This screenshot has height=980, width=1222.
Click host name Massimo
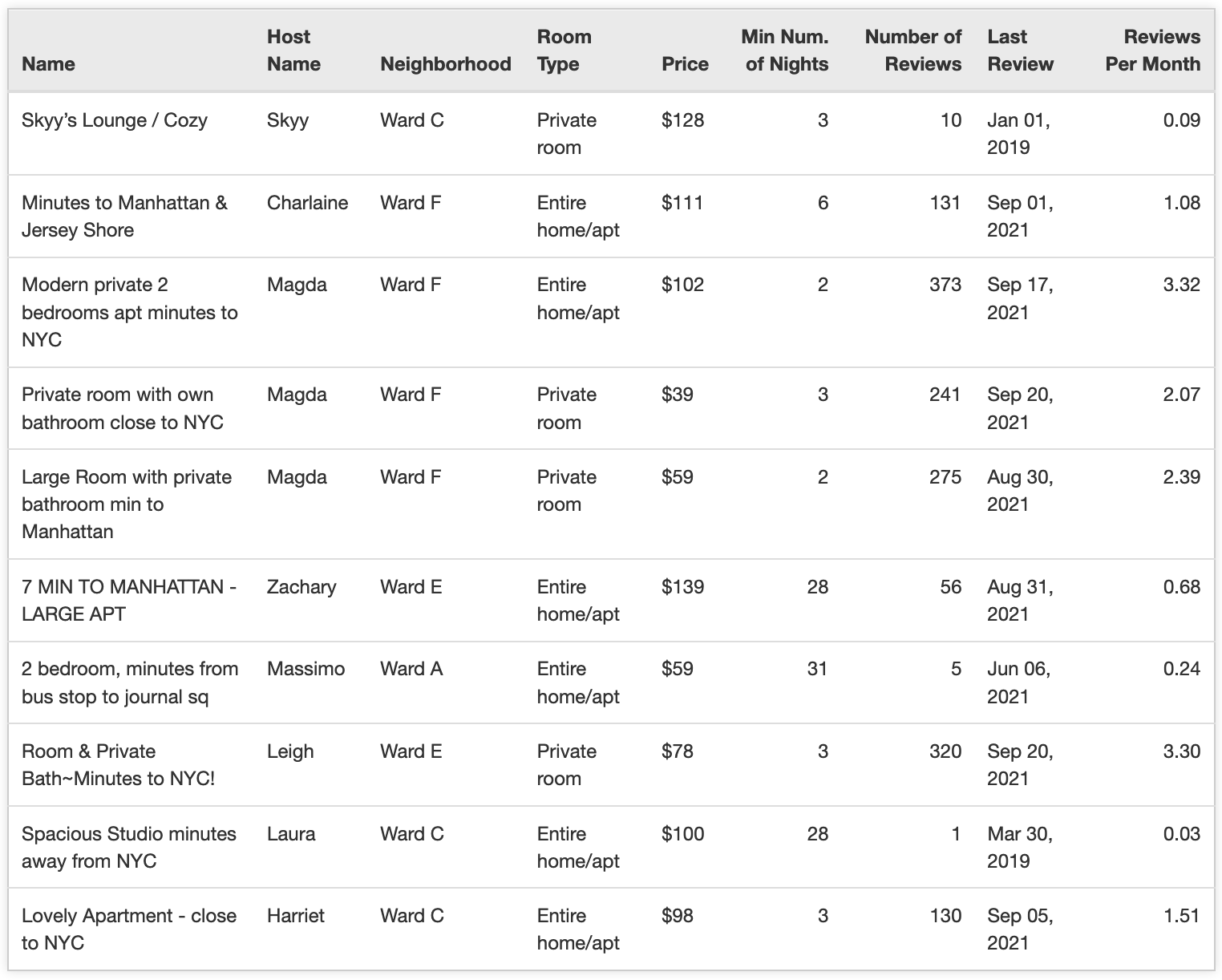pos(305,669)
